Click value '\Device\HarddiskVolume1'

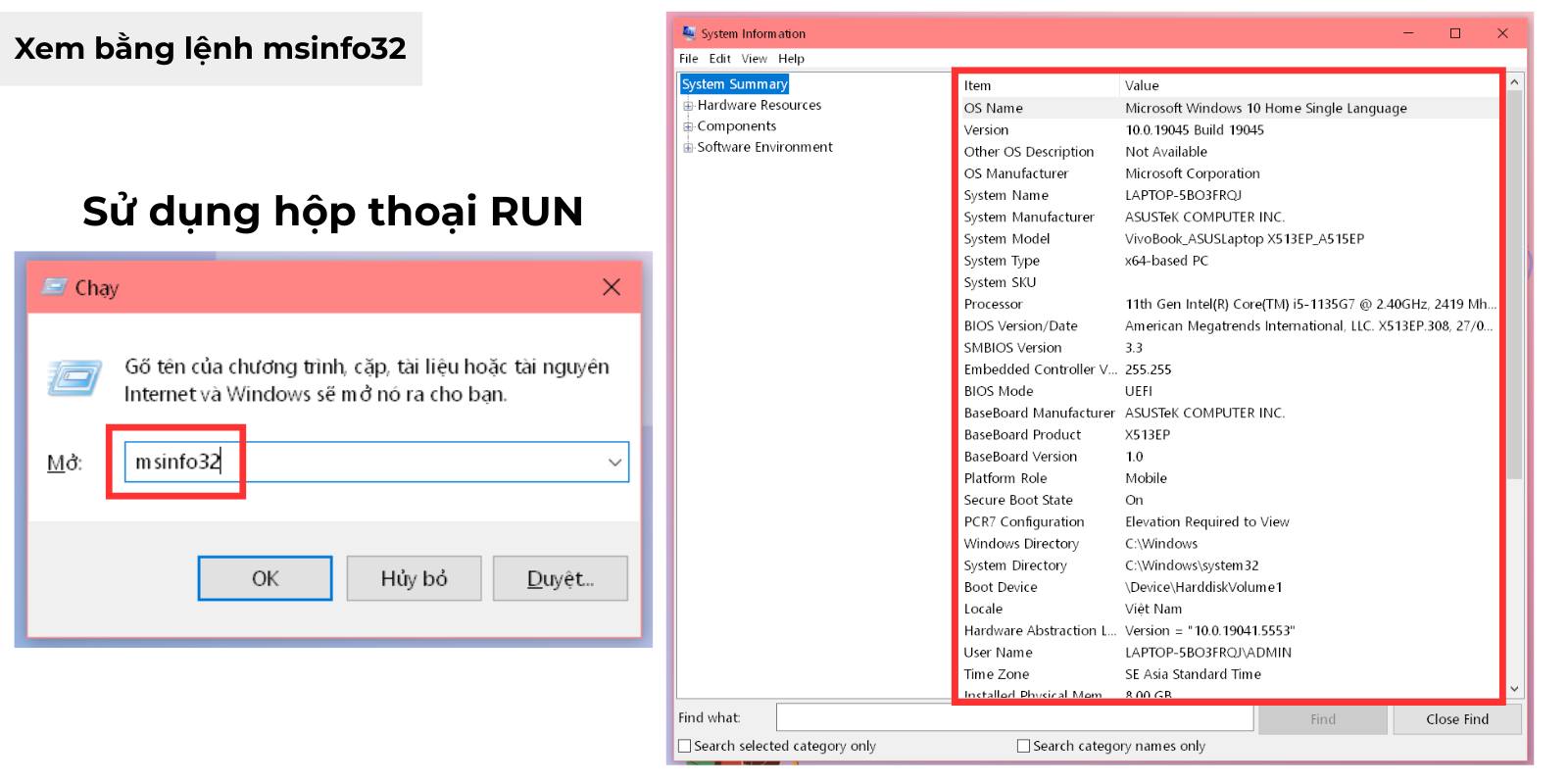point(1203,587)
